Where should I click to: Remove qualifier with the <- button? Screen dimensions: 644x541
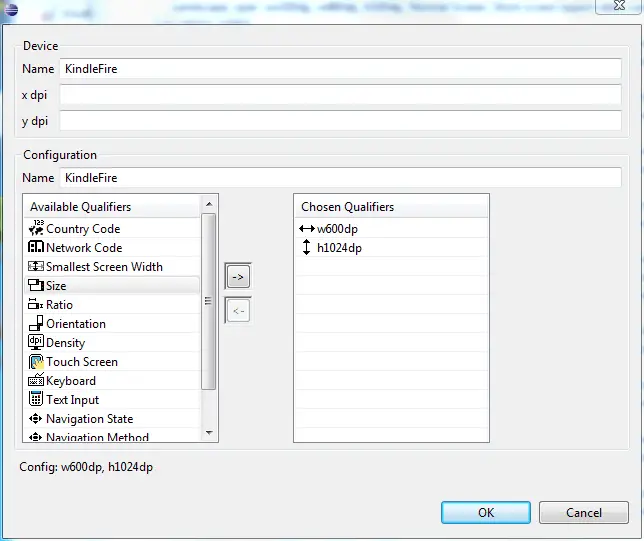click(x=238, y=311)
